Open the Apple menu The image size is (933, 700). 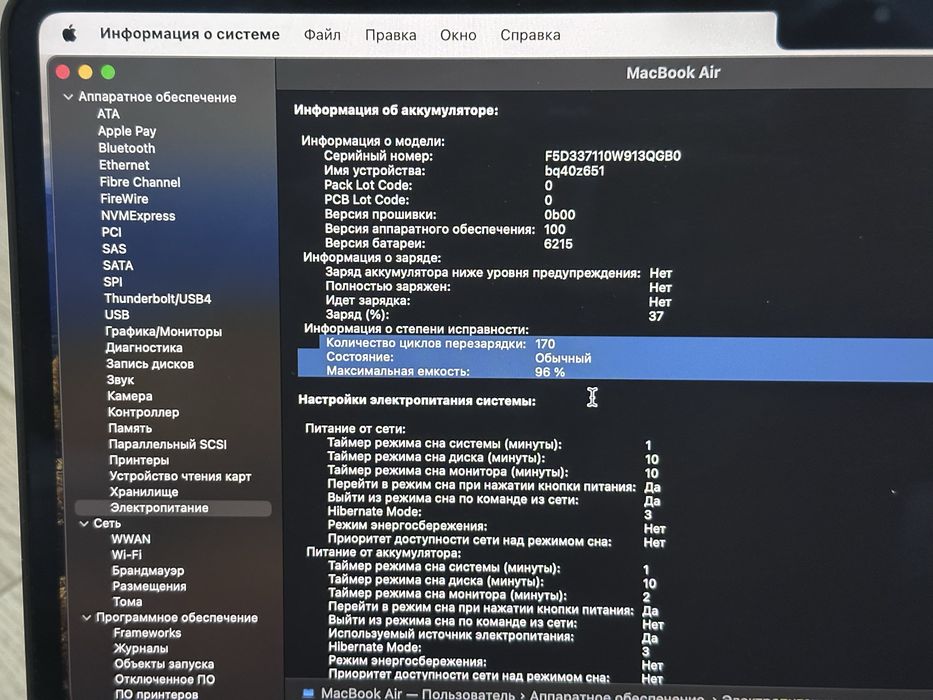(x=70, y=34)
